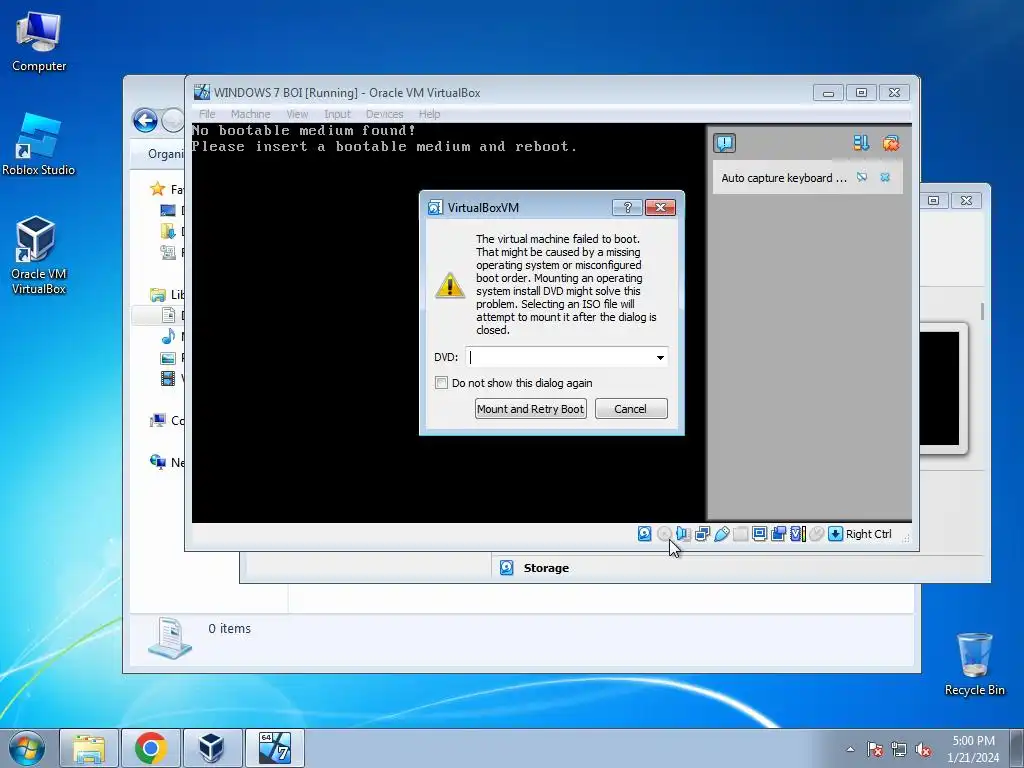
Task: Click the CPU virtualization status icon
Action: pyautogui.click(x=798, y=534)
